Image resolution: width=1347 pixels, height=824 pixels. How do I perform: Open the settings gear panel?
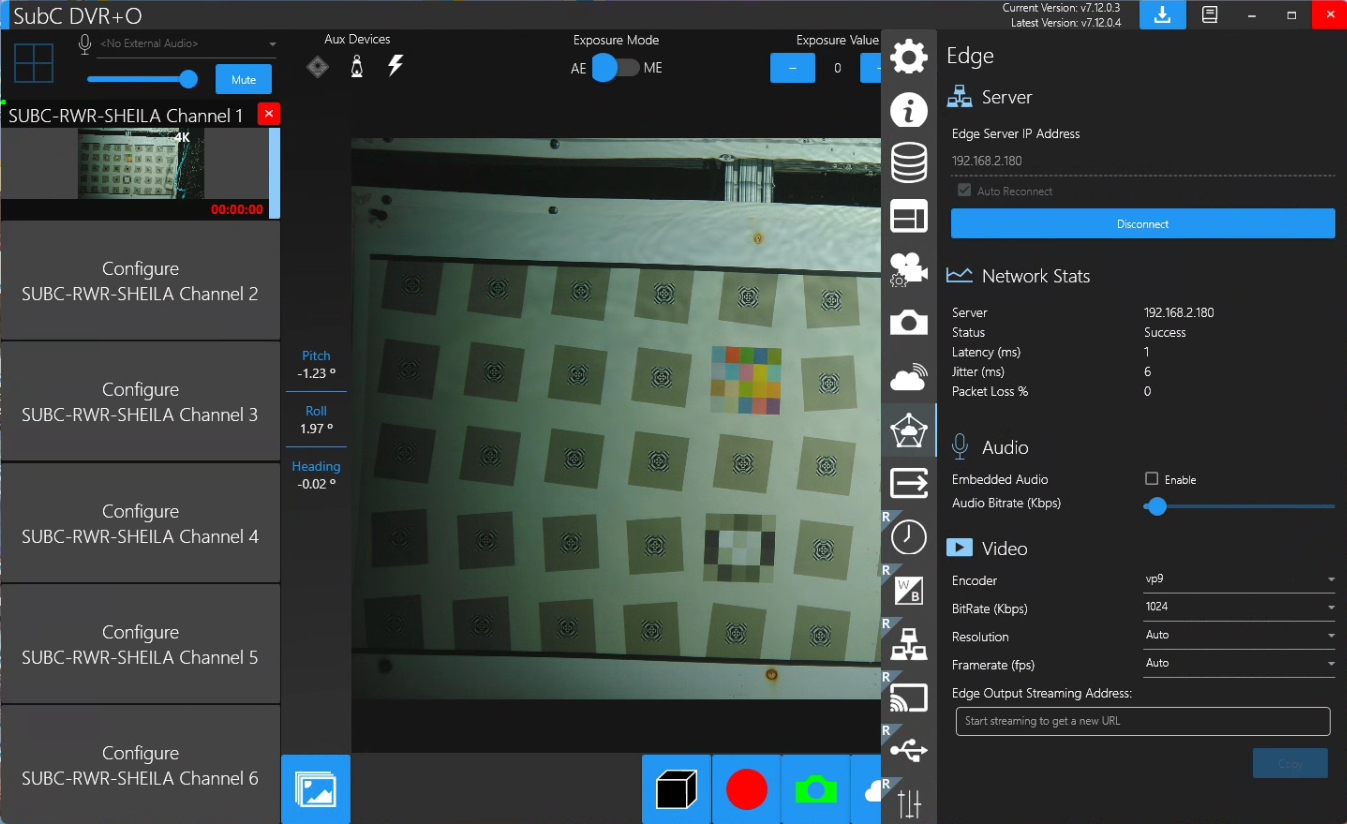[908, 57]
